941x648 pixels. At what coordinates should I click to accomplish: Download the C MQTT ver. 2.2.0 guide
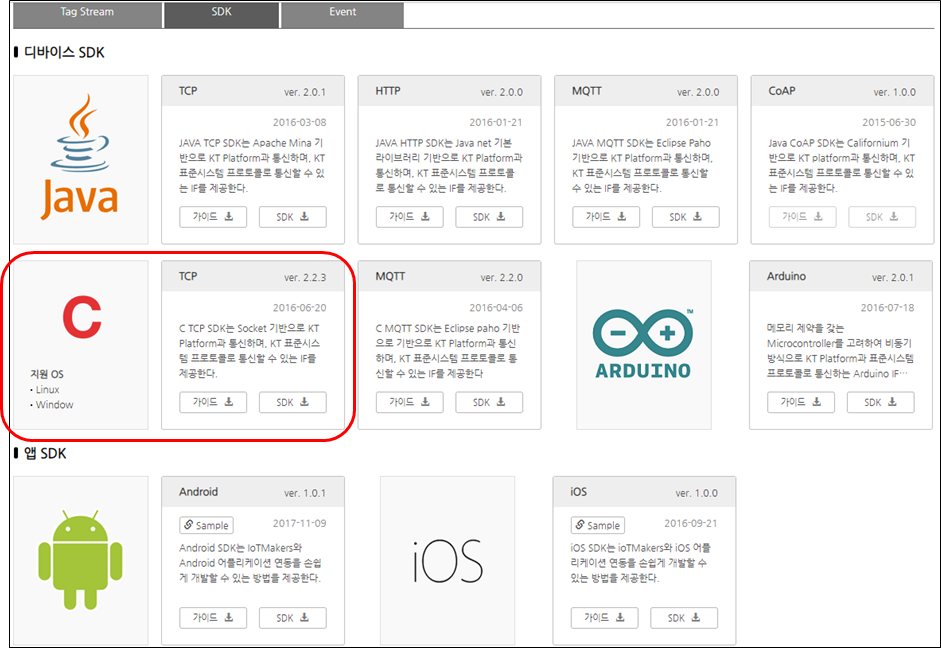(x=409, y=402)
